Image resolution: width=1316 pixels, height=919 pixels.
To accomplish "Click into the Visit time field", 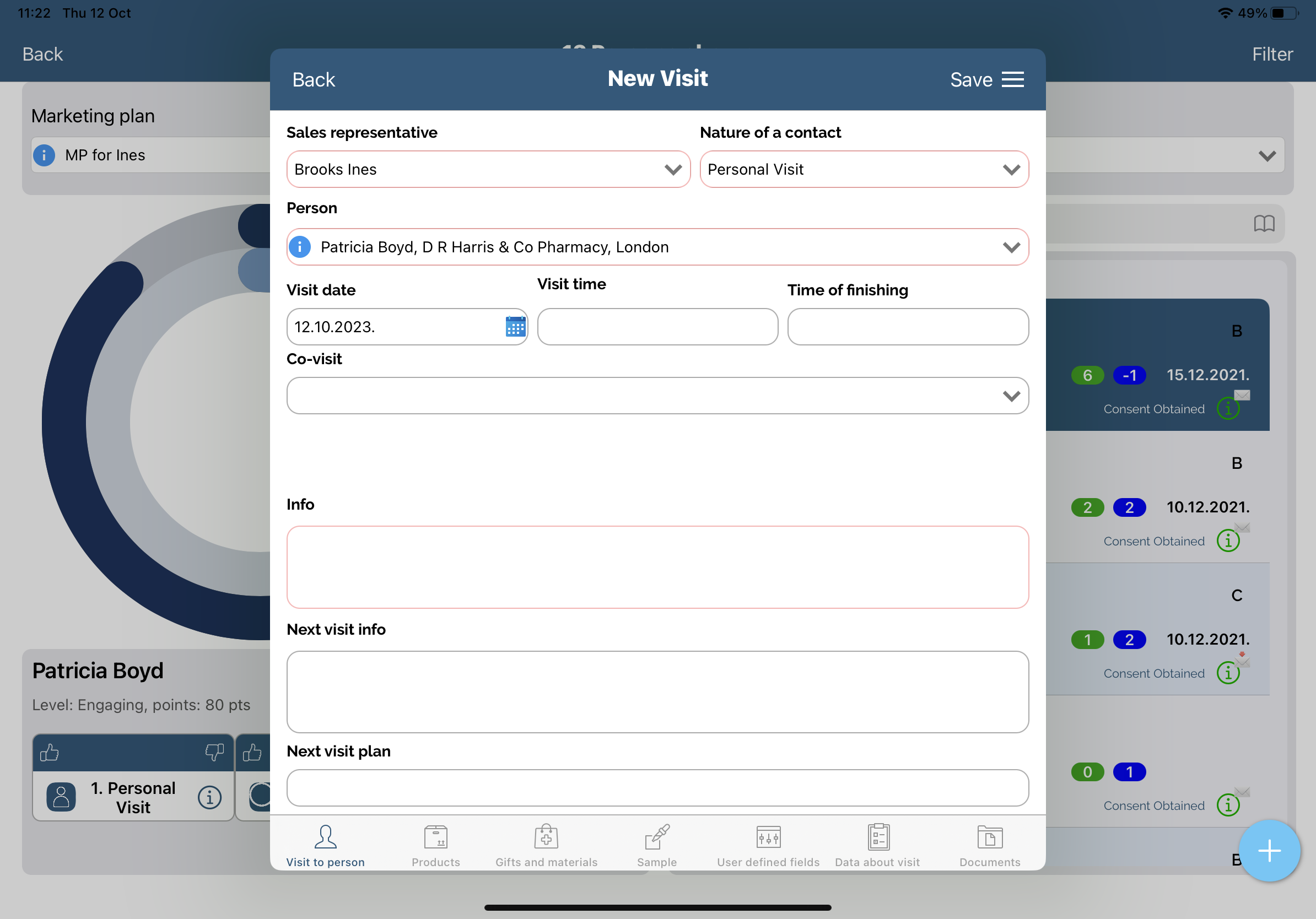I will click(x=657, y=327).
